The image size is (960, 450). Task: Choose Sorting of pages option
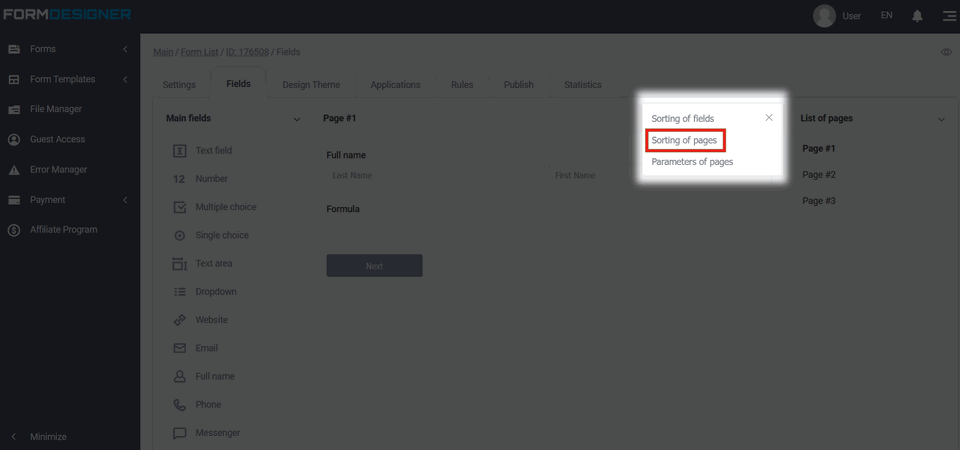684,140
